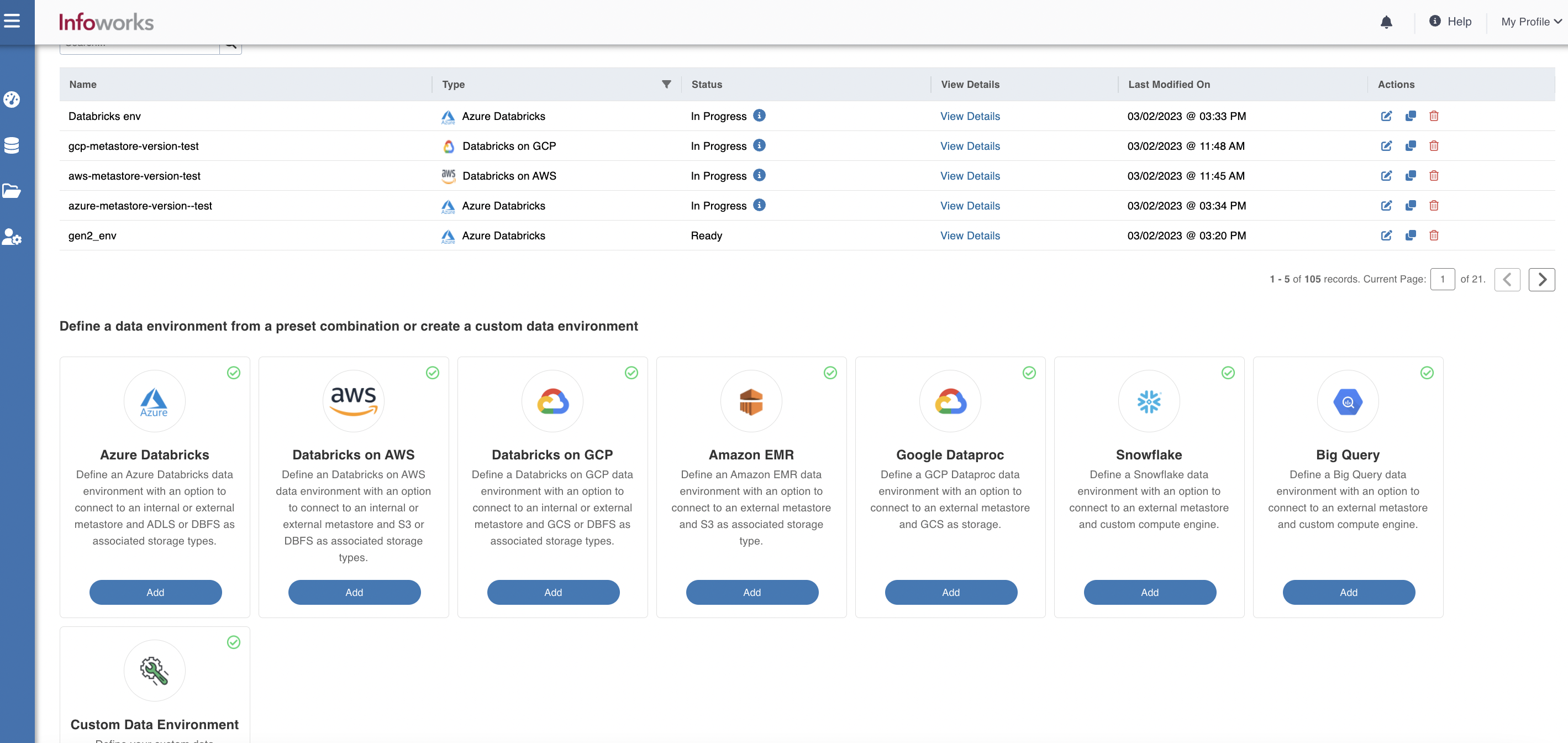Open the notifications bell
1568x743 pixels.
1386,22
